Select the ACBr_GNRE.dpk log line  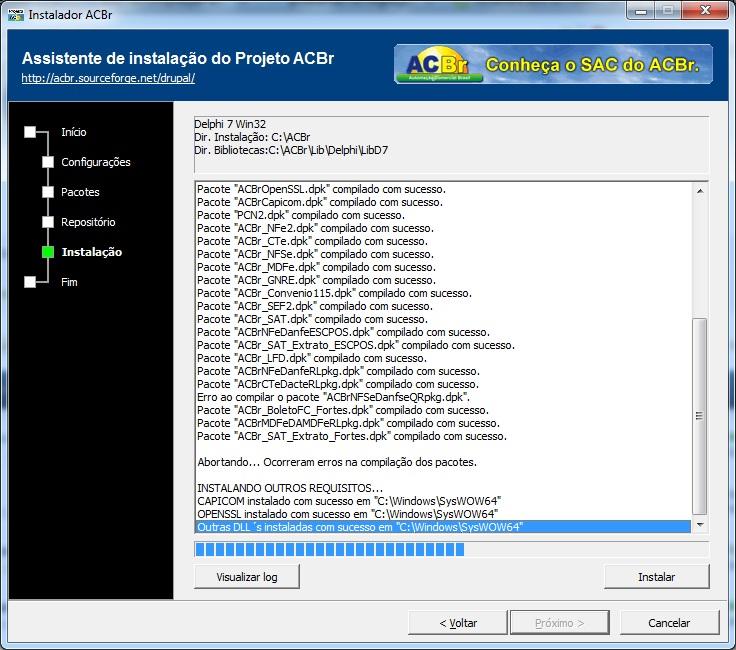(x=443, y=280)
